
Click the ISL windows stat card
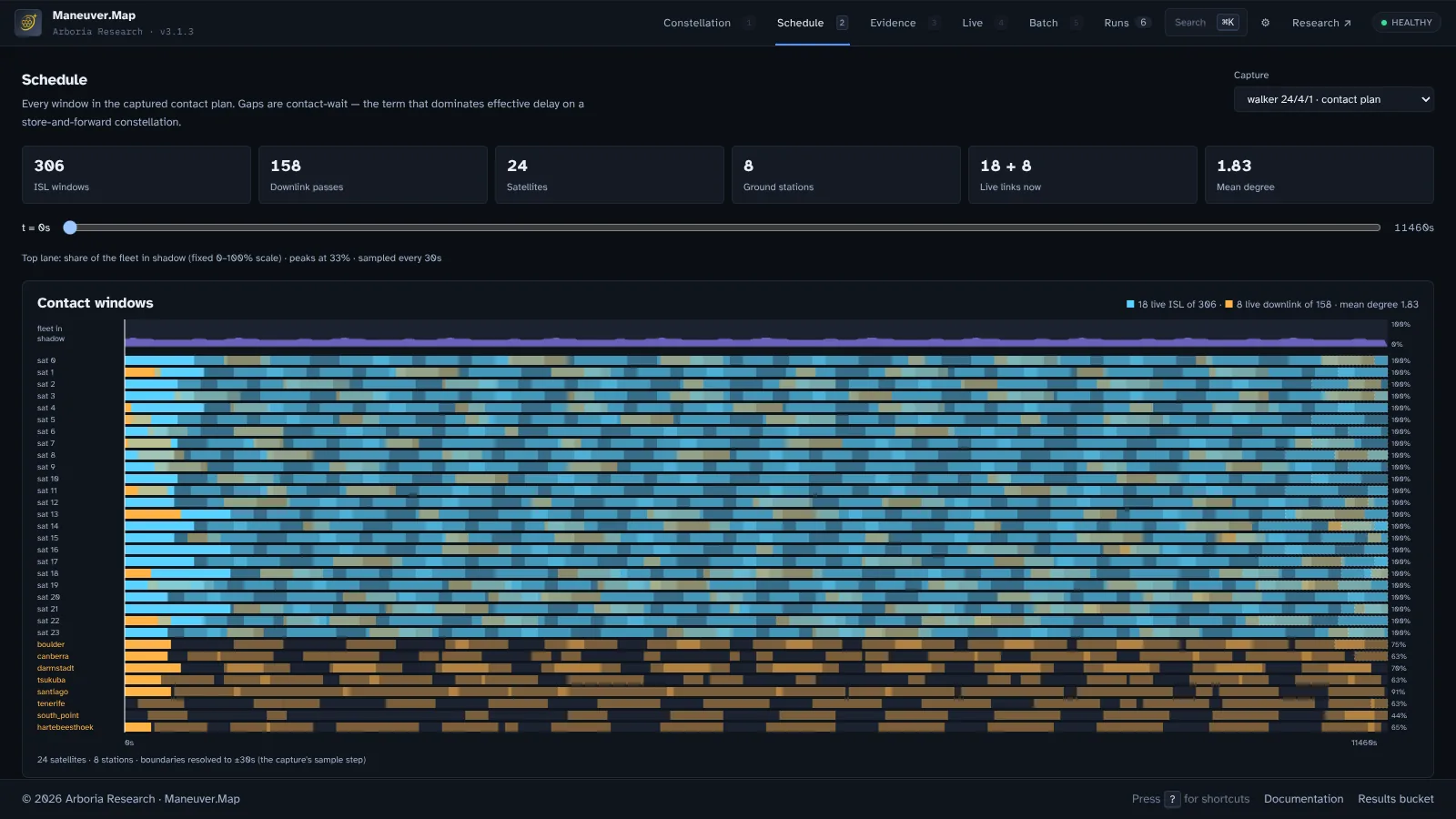click(x=136, y=175)
